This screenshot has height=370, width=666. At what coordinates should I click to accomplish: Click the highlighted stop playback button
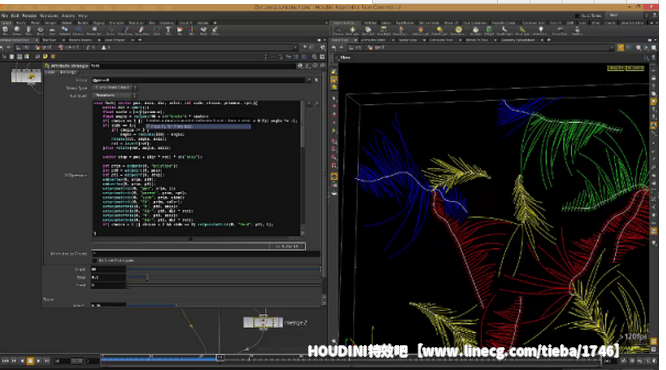coord(30,361)
